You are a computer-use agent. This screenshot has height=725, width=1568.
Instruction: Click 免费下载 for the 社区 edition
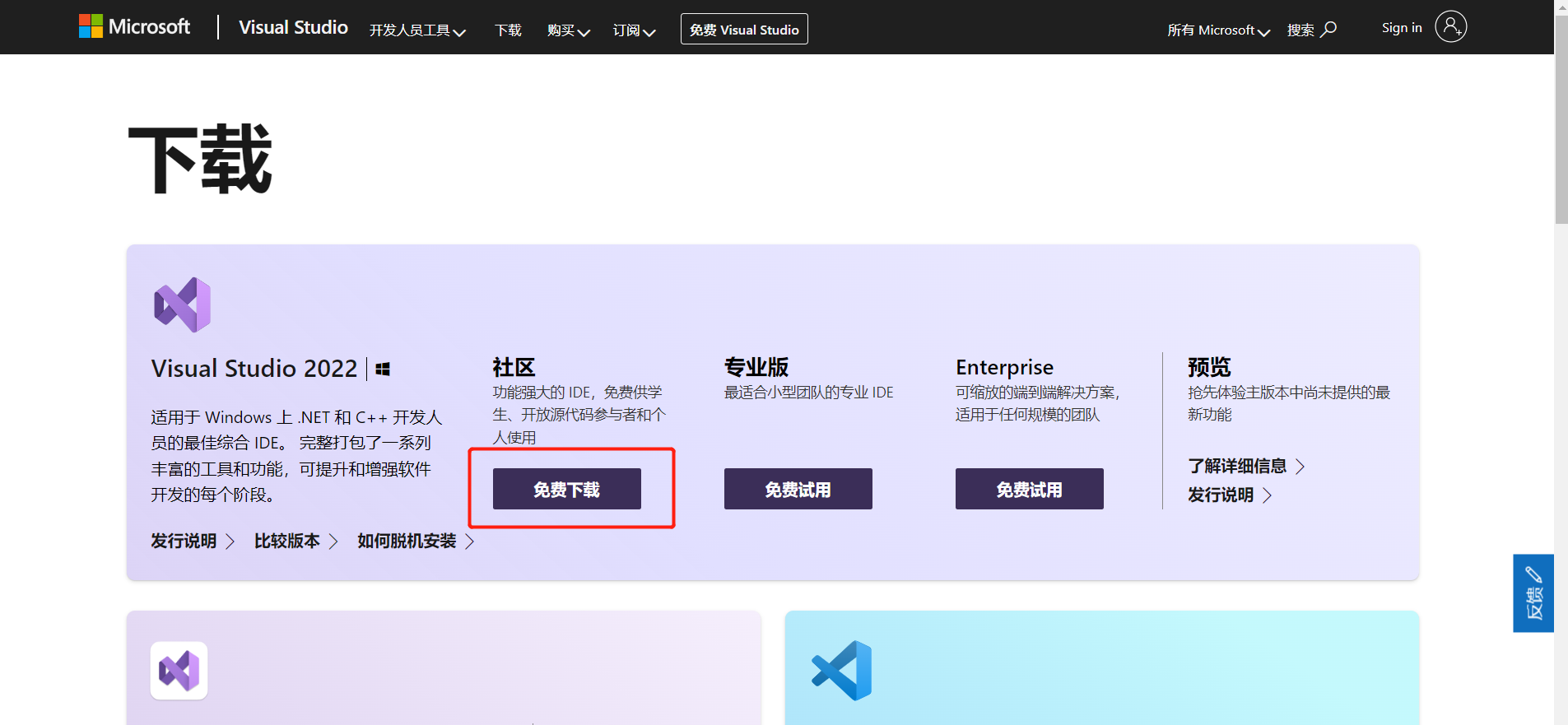click(567, 489)
